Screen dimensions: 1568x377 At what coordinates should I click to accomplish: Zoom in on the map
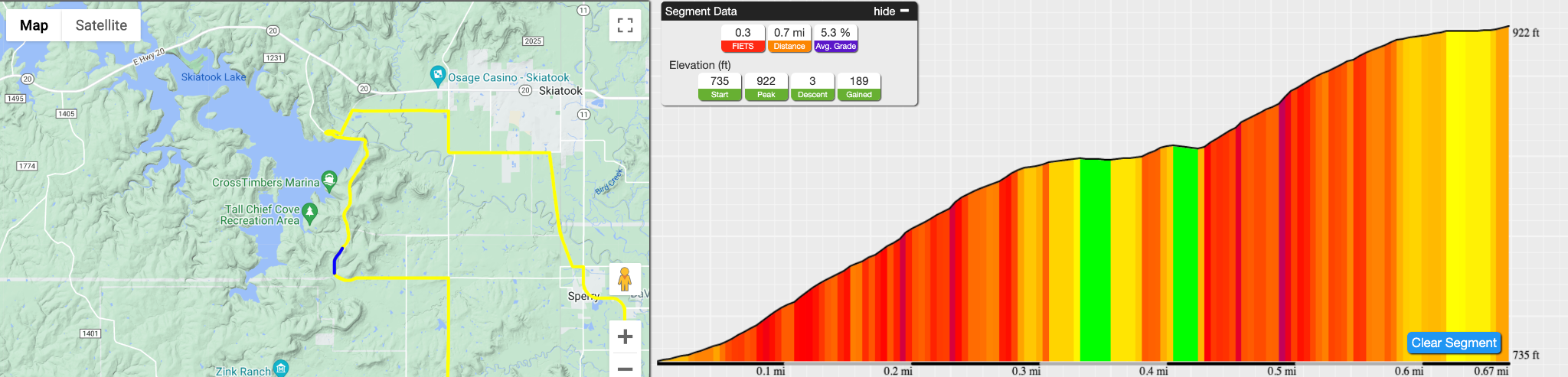coord(625,336)
